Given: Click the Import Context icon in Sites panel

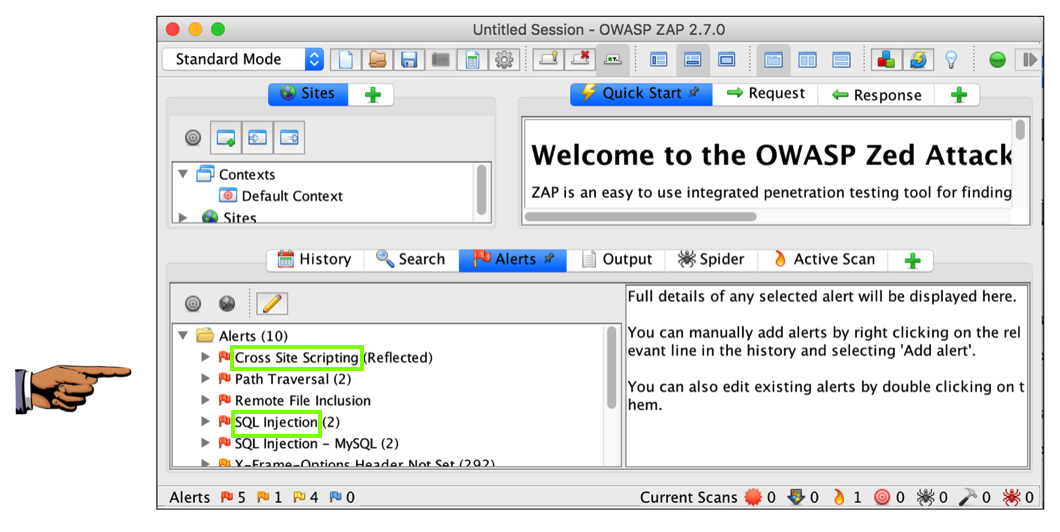Looking at the screenshot, I should [258, 138].
